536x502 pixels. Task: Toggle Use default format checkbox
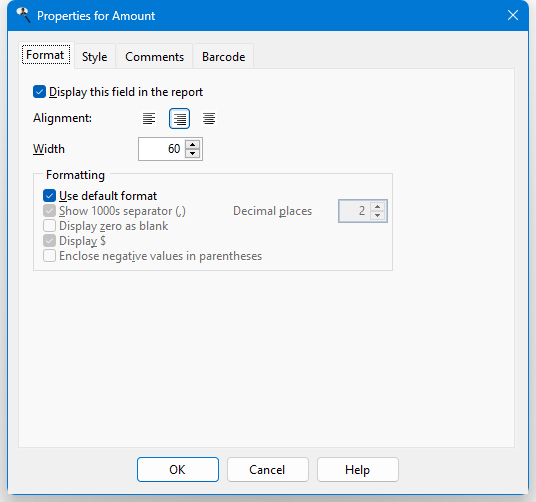tap(49, 196)
